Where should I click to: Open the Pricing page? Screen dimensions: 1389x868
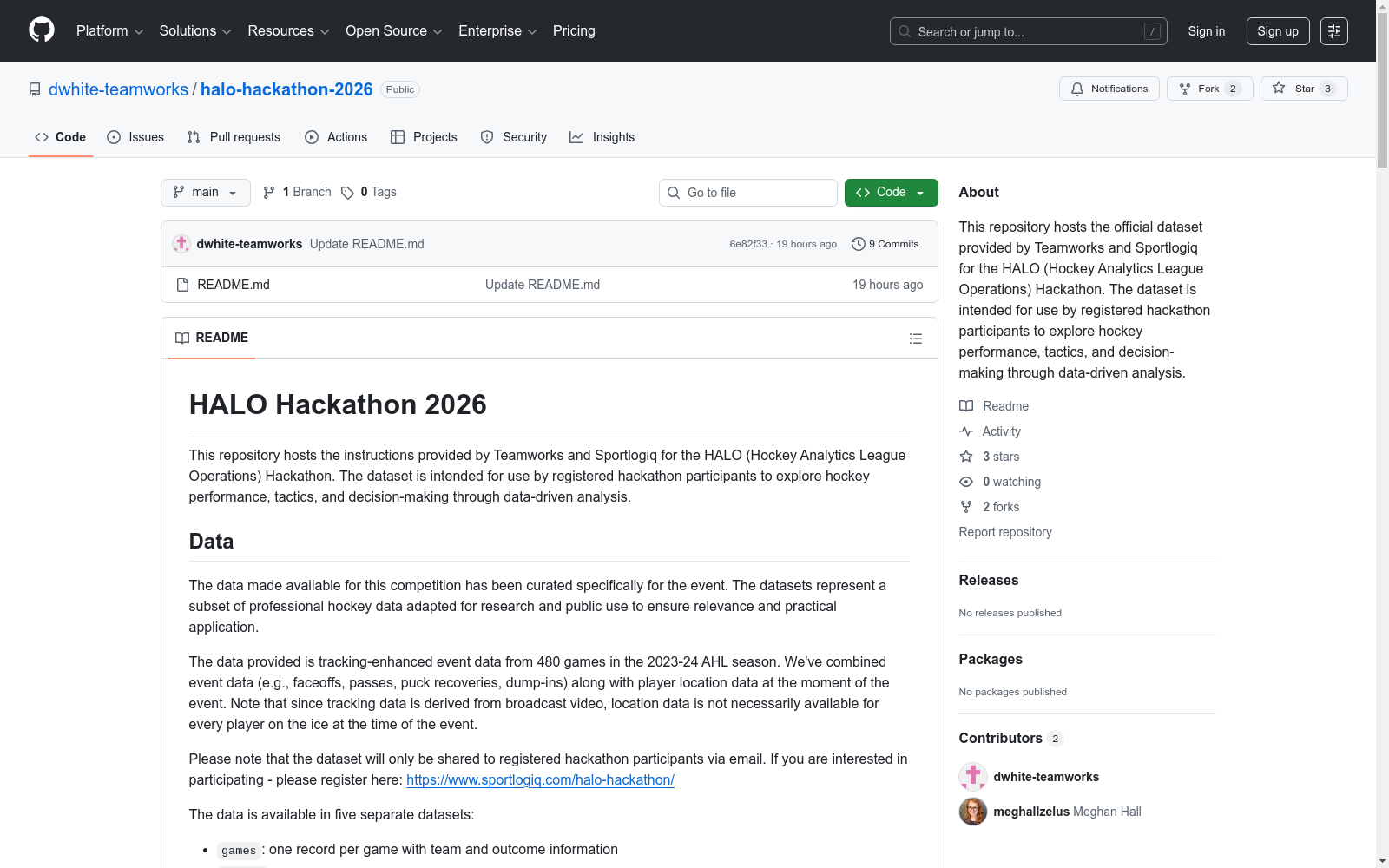tap(574, 31)
